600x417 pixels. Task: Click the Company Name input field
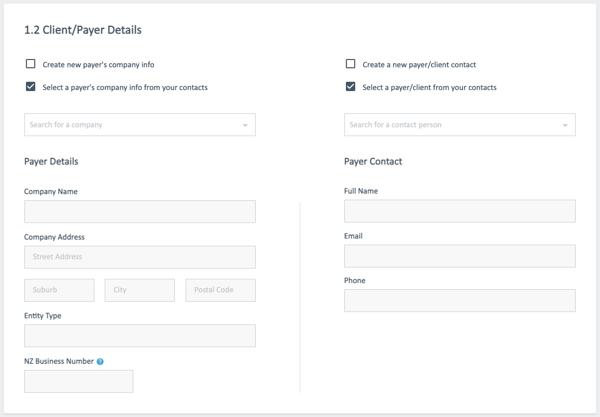click(140, 212)
